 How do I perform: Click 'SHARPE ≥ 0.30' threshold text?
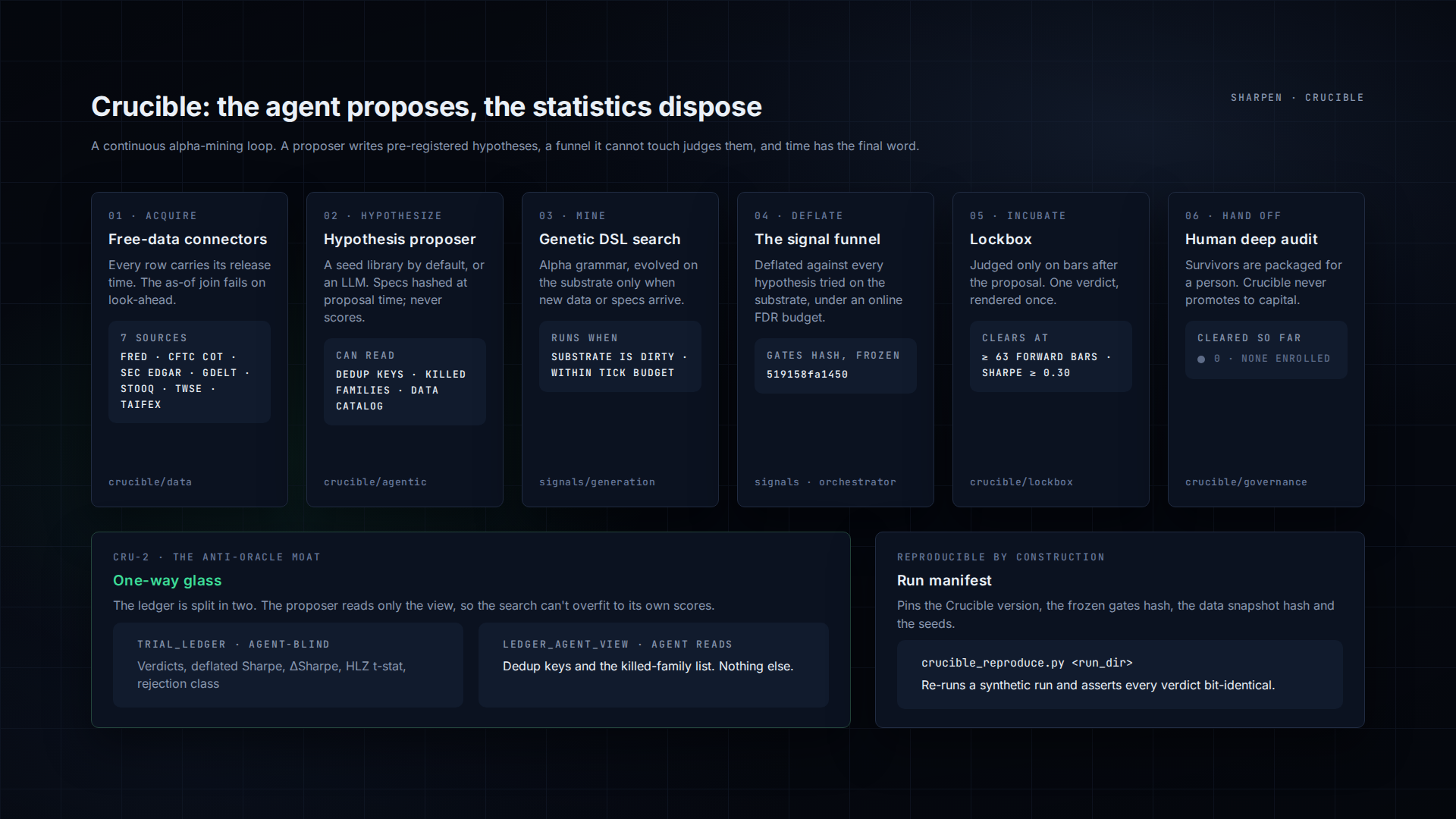pos(1026,373)
